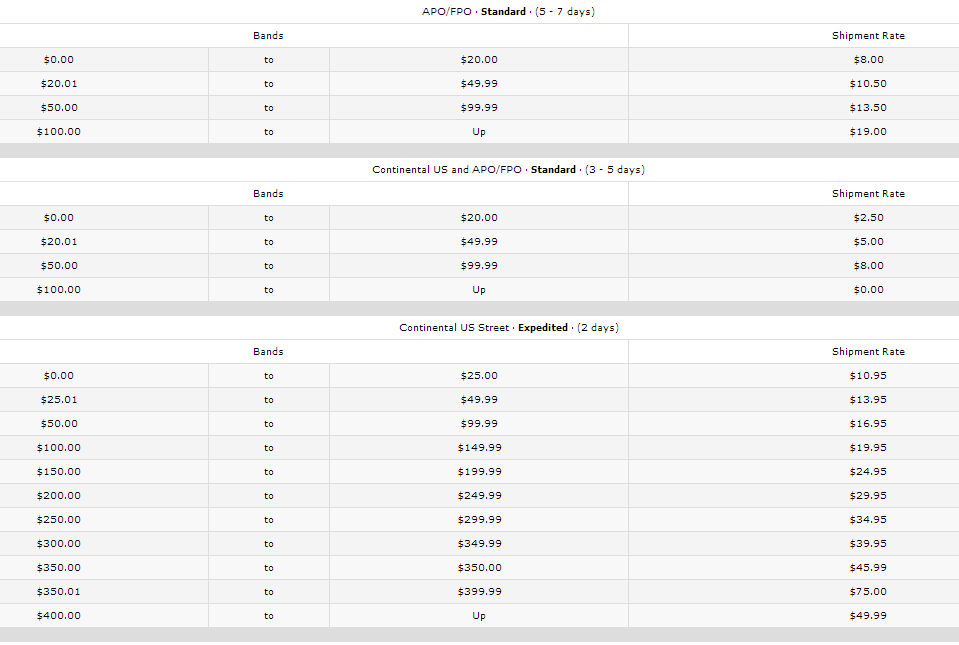This screenshot has height=645, width=959.
Task: Click the $39.95 shipment rate value
Action: pos(867,544)
